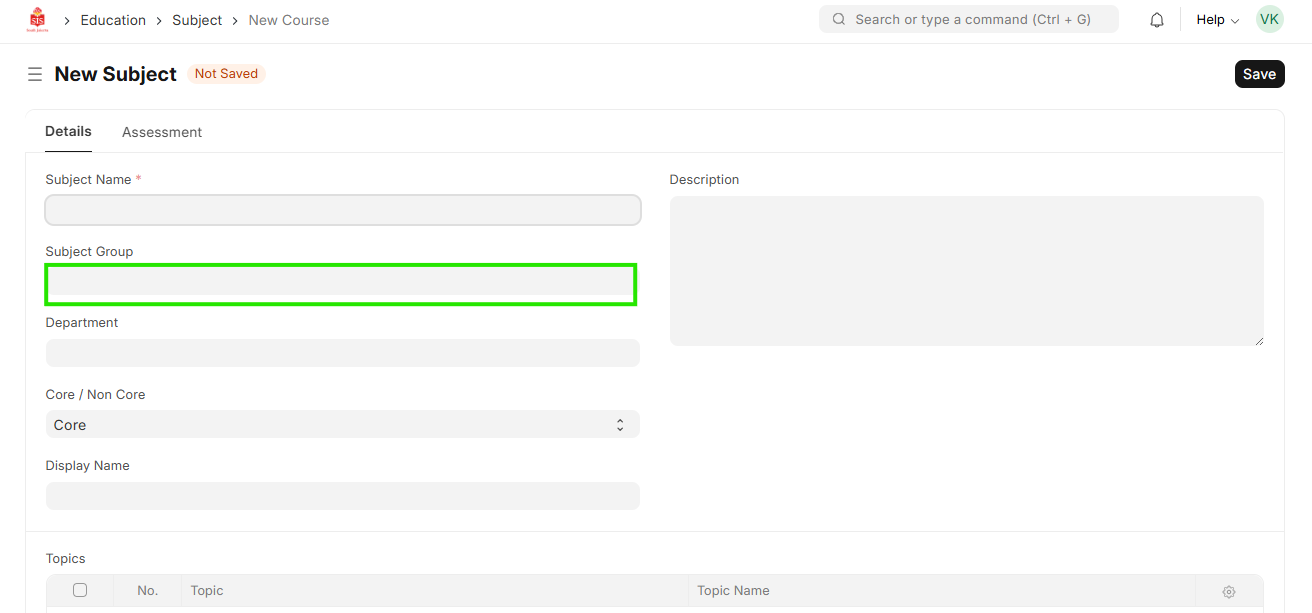Focus the Subject Group input field
Viewport: 1312px width, 613px height.
tap(341, 285)
